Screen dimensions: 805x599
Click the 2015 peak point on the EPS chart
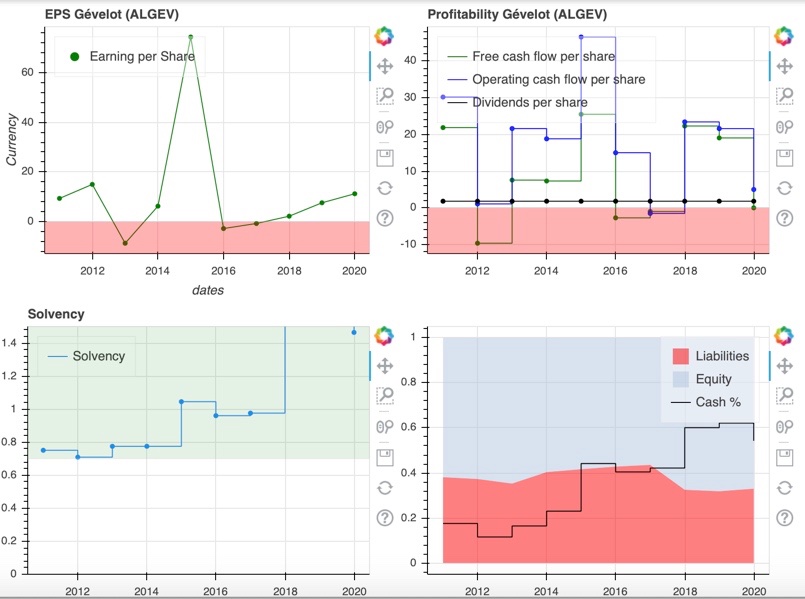pyautogui.click(x=190, y=37)
